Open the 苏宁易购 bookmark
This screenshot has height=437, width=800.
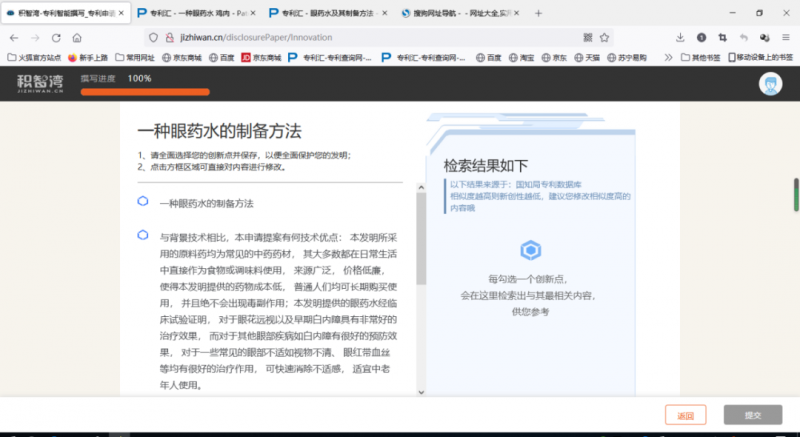pyautogui.click(x=627, y=58)
